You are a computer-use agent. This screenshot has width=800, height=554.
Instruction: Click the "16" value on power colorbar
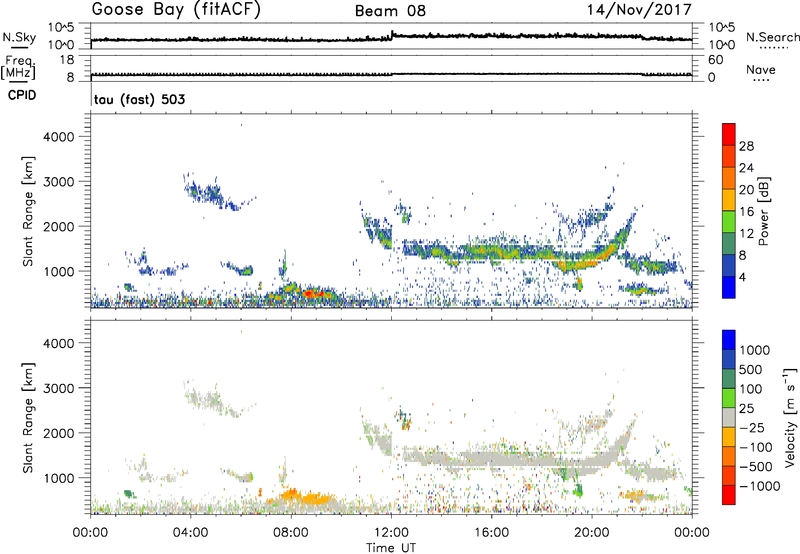click(746, 212)
